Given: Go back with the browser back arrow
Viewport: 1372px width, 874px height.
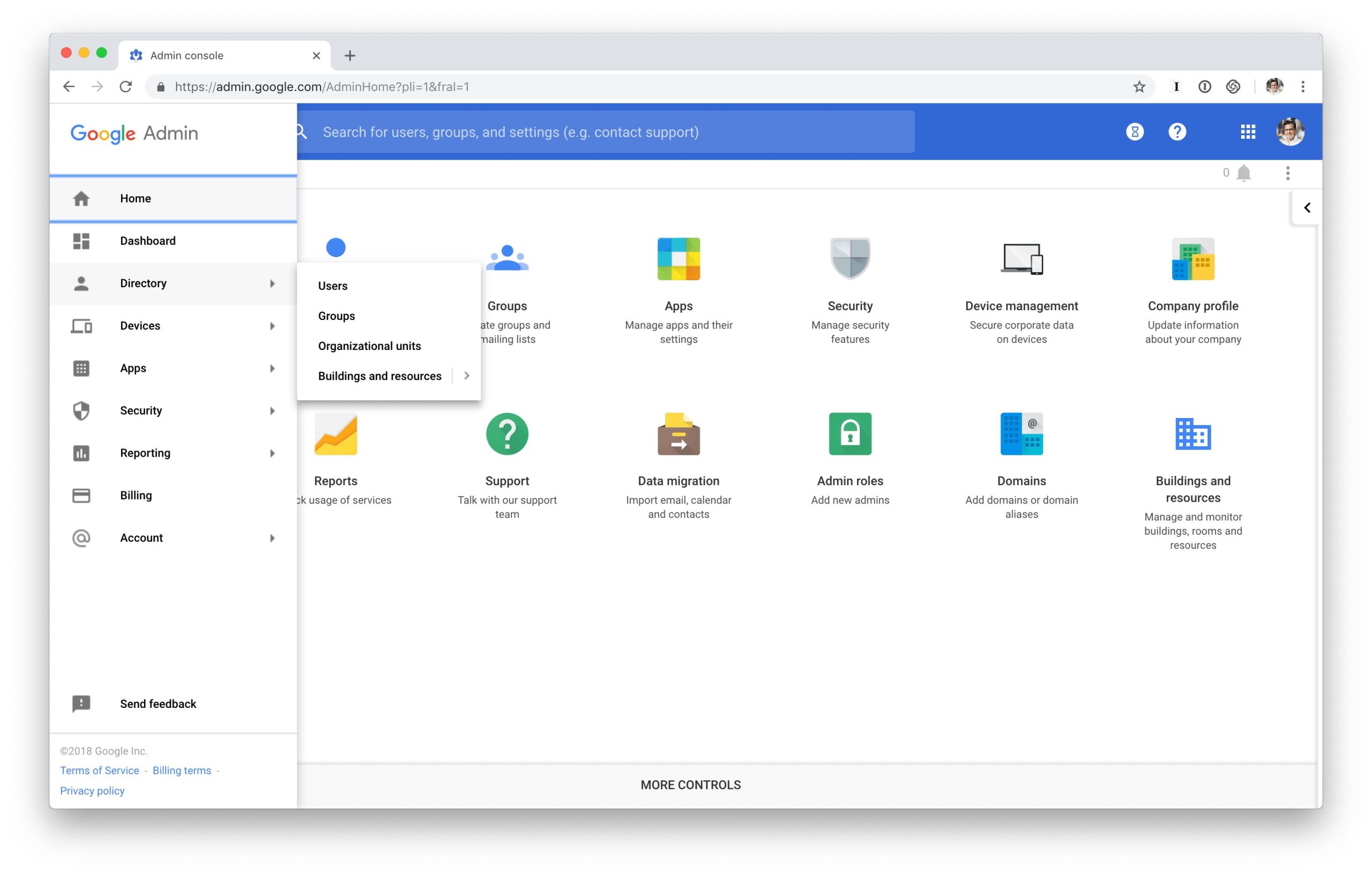Looking at the screenshot, I should pos(69,87).
